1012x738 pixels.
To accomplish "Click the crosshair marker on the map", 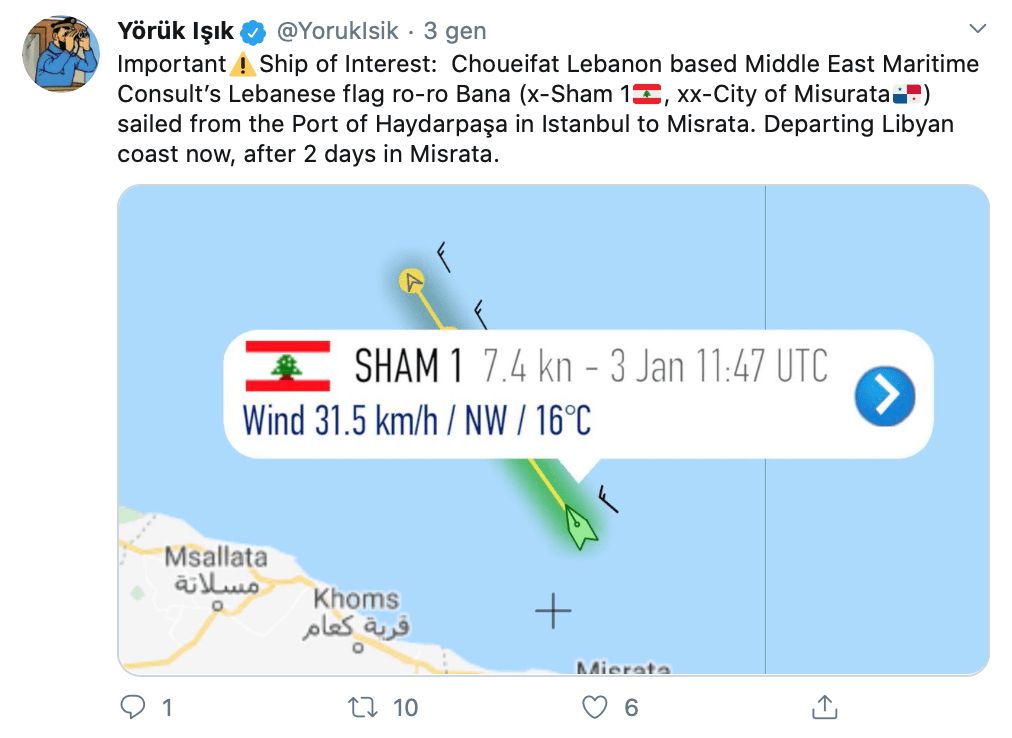I will [x=552, y=610].
